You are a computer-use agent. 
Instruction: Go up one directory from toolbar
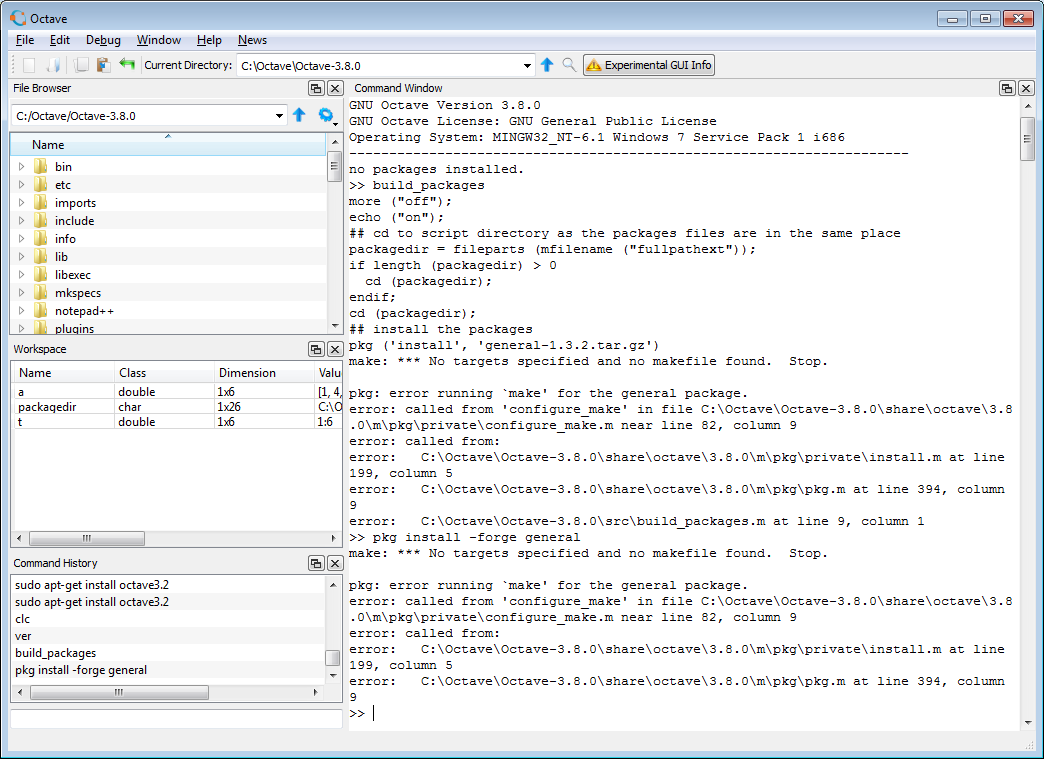[547, 65]
